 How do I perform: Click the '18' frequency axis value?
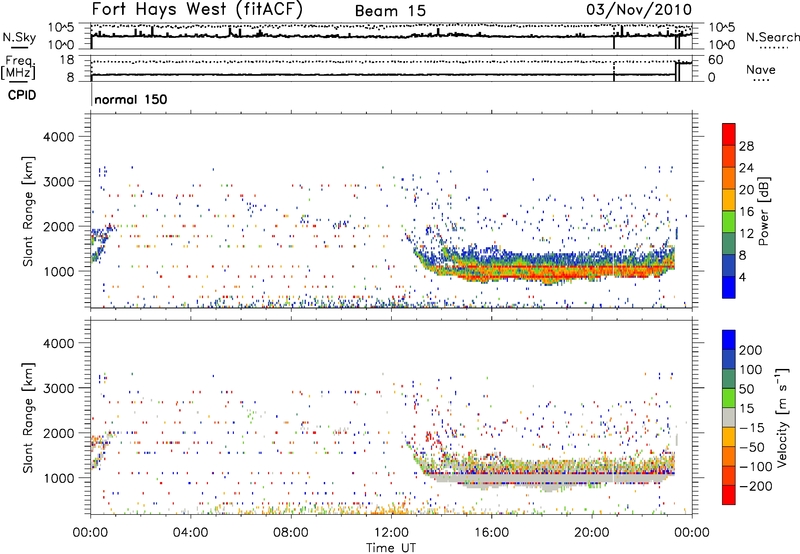tap(67, 60)
